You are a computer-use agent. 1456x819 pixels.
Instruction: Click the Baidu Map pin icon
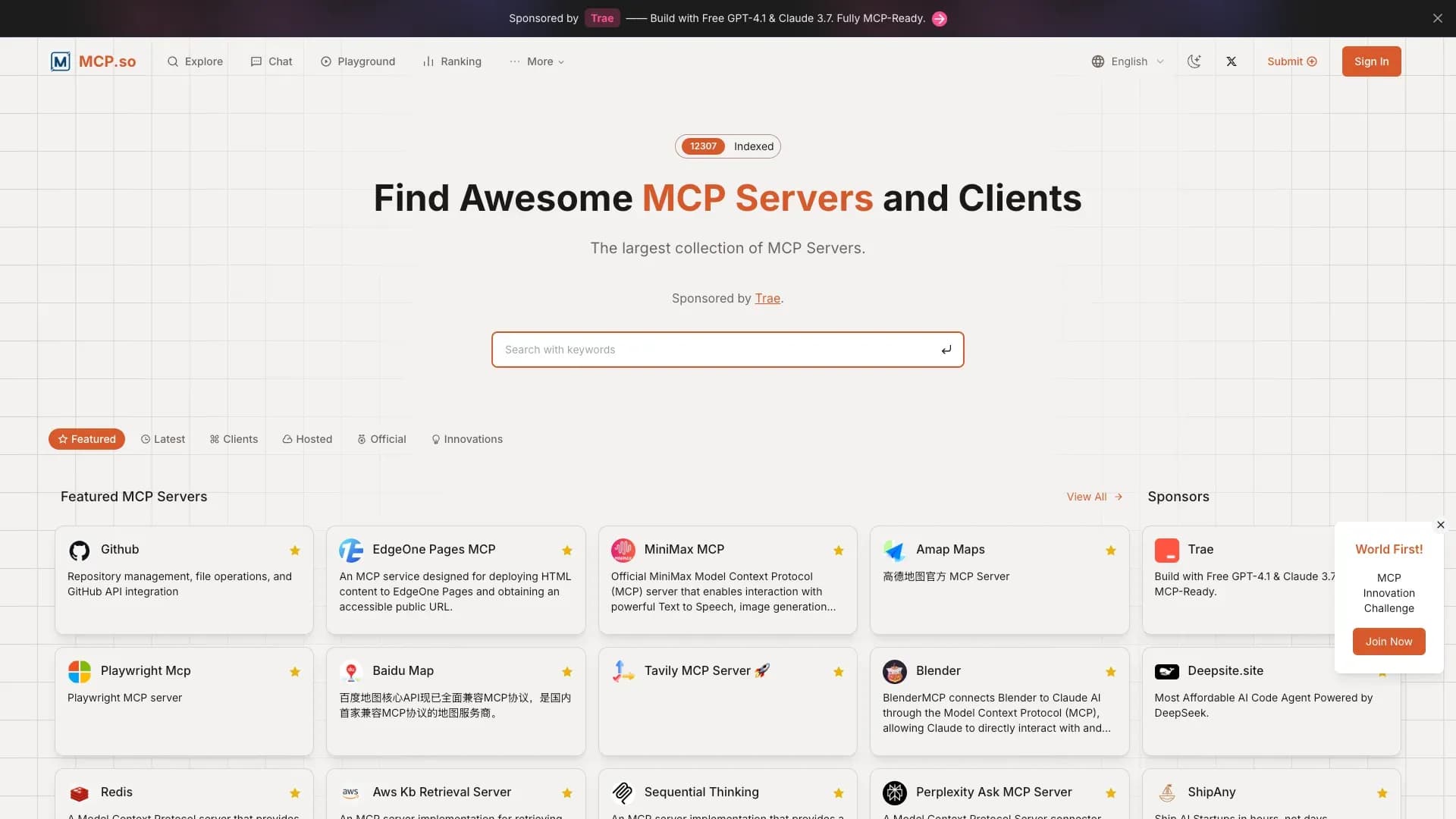(351, 672)
